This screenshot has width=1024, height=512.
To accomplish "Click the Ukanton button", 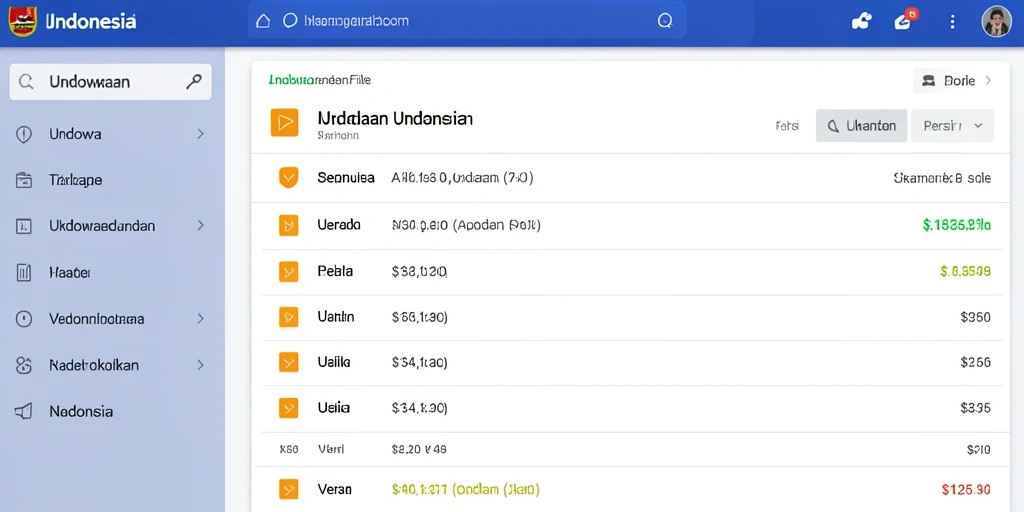I will tap(861, 125).
